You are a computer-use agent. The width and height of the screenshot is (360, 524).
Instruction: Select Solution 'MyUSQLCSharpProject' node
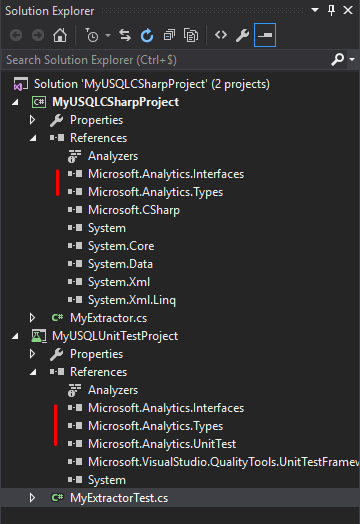[x=152, y=84]
